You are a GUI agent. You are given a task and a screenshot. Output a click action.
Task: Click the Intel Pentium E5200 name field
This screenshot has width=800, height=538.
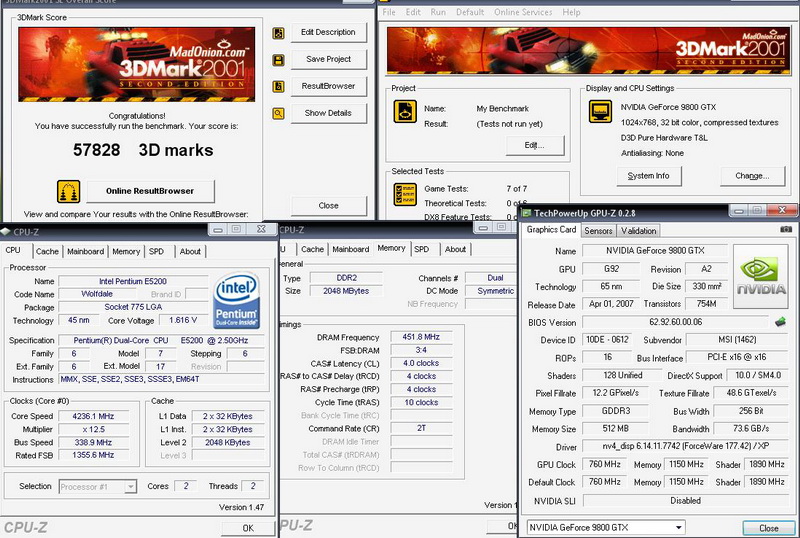[133, 281]
